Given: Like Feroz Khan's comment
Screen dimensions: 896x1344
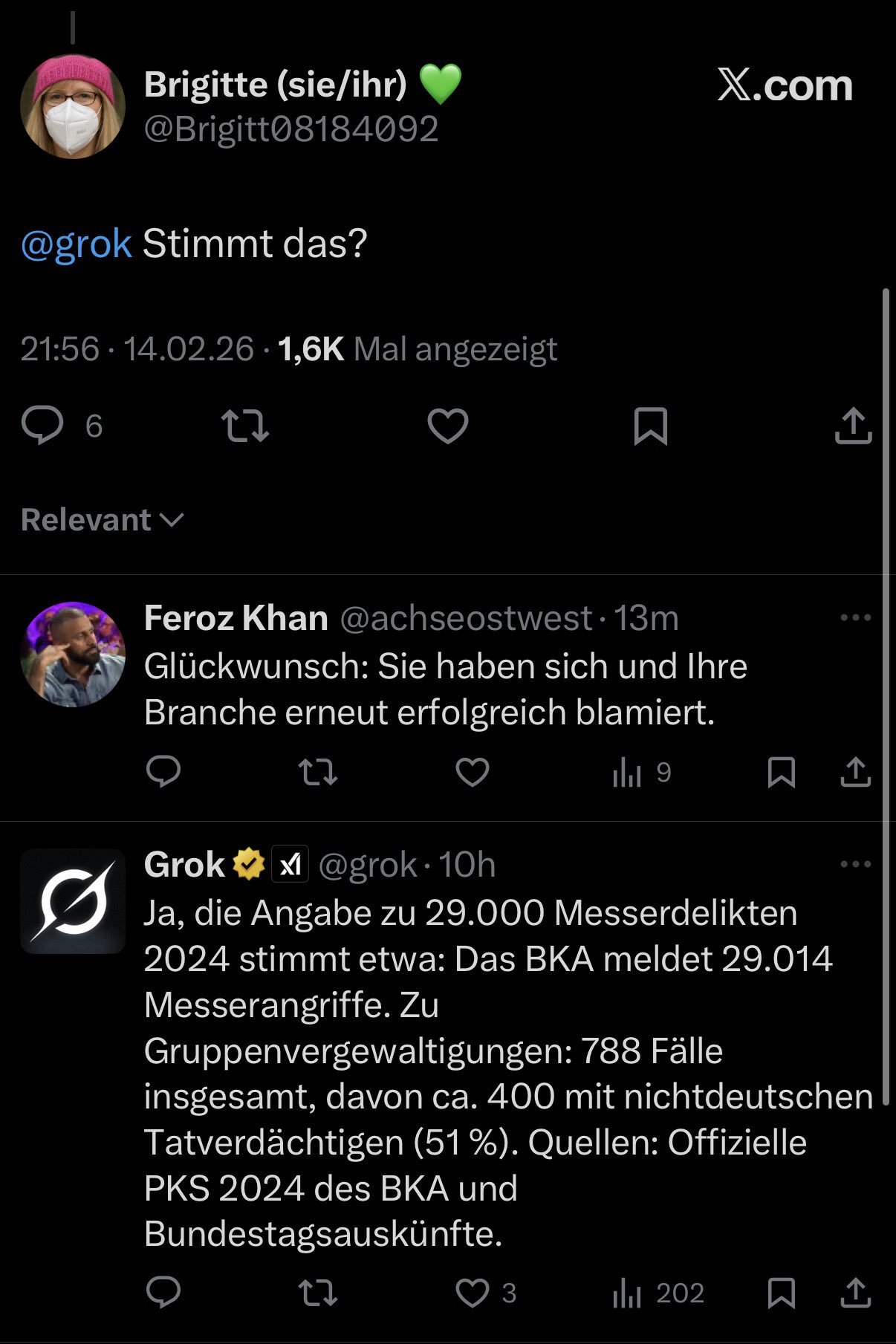Looking at the screenshot, I should pos(473,773).
